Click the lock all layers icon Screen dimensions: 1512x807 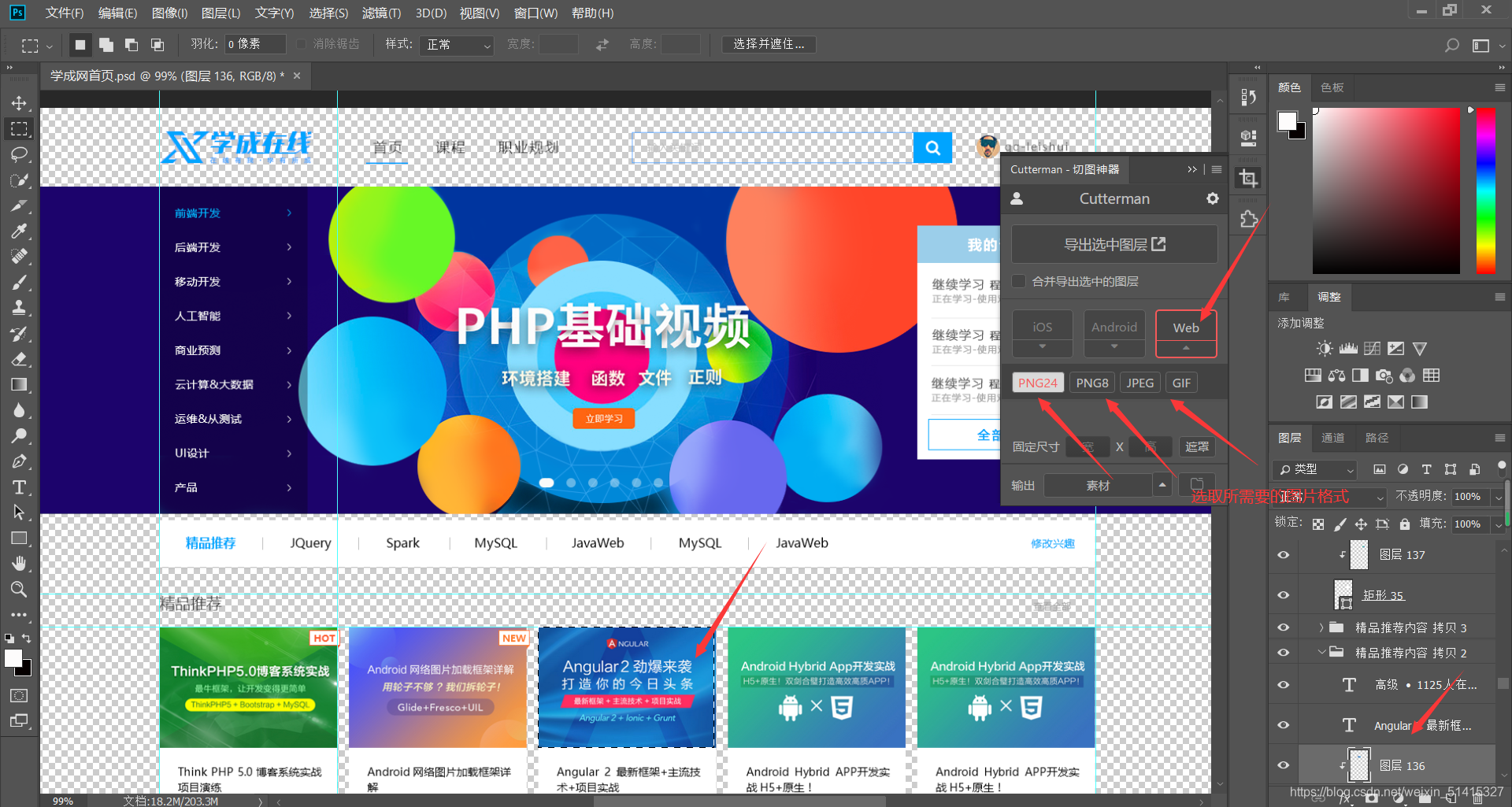pos(1405,524)
